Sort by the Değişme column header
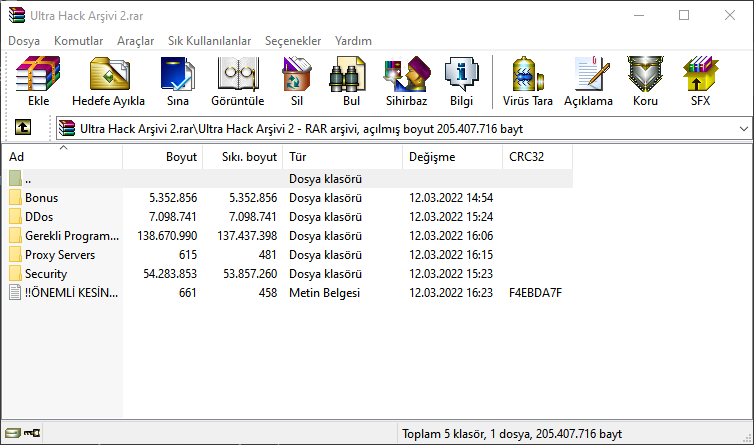Image resolution: width=754 pixels, height=445 pixels. click(453, 157)
